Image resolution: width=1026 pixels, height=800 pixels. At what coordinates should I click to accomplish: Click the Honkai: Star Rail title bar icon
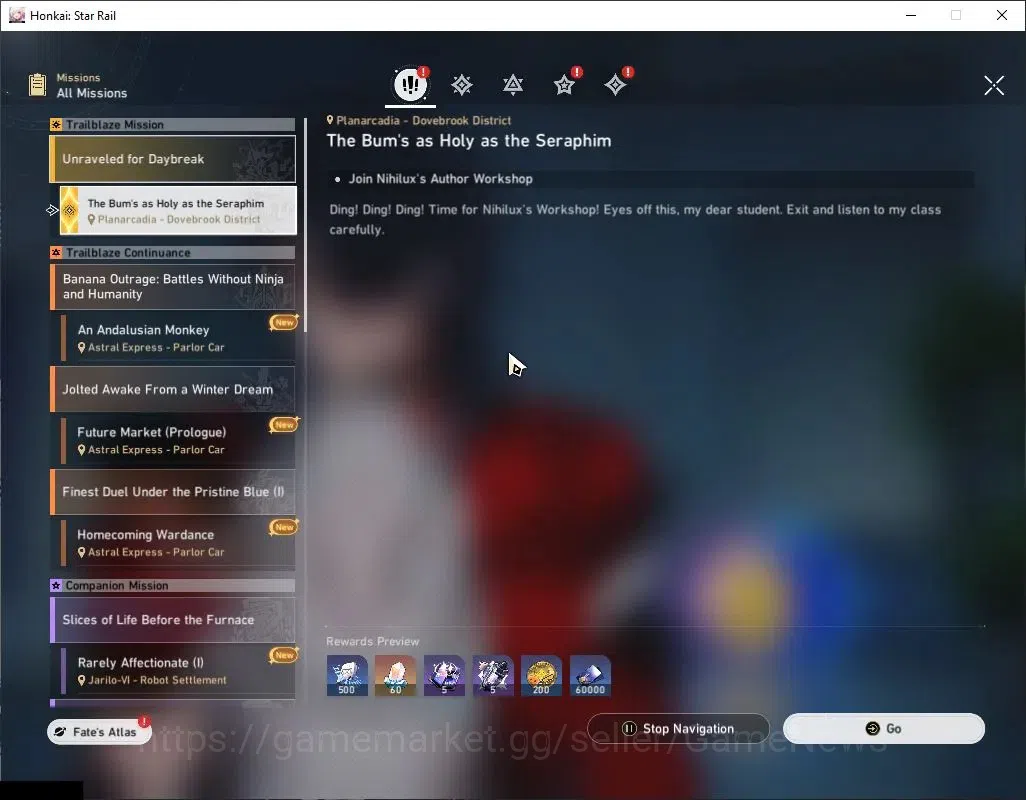(17, 15)
